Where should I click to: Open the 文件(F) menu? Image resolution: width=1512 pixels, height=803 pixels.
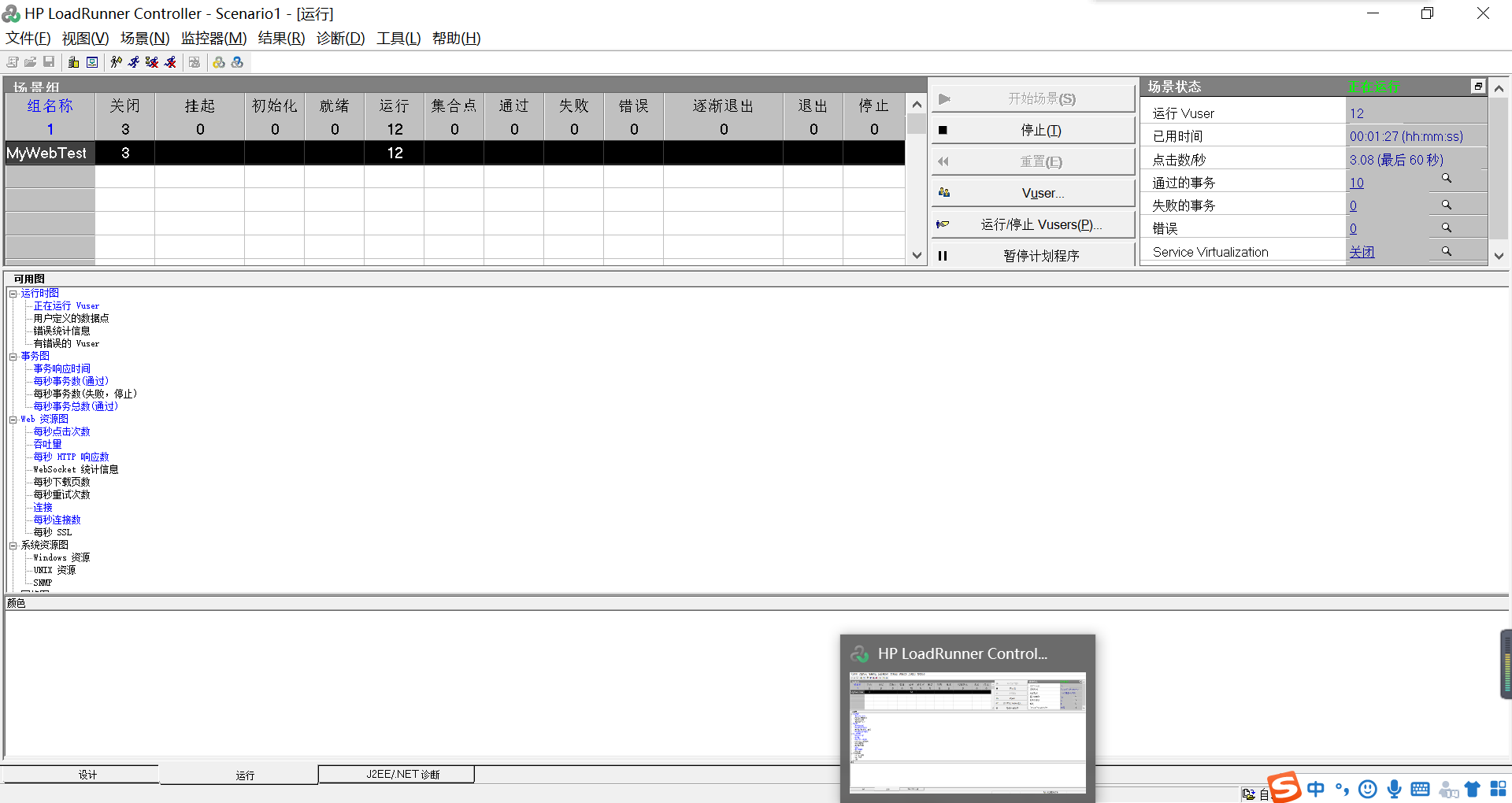click(28, 38)
